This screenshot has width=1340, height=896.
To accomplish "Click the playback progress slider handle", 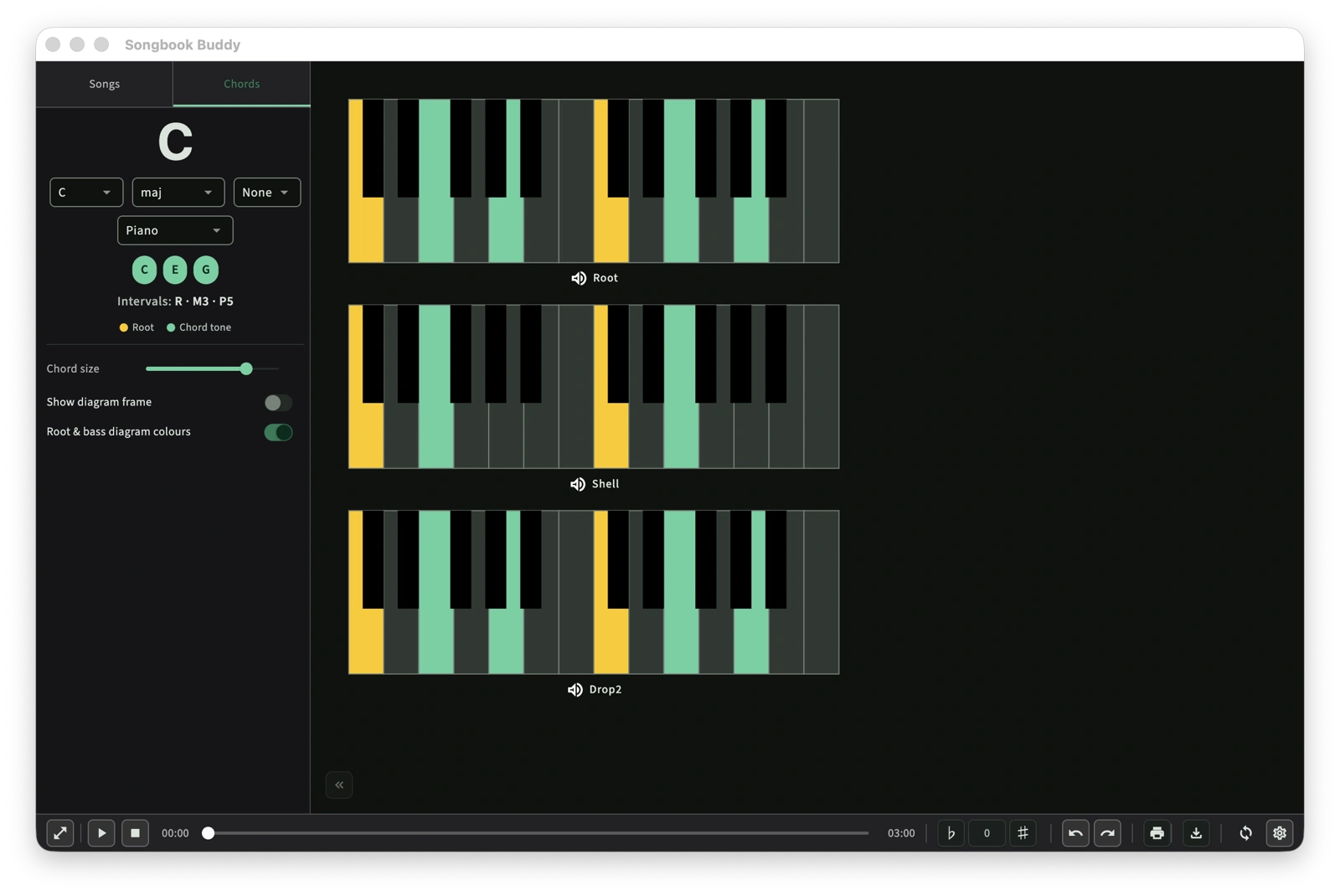I will click(209, 833).
